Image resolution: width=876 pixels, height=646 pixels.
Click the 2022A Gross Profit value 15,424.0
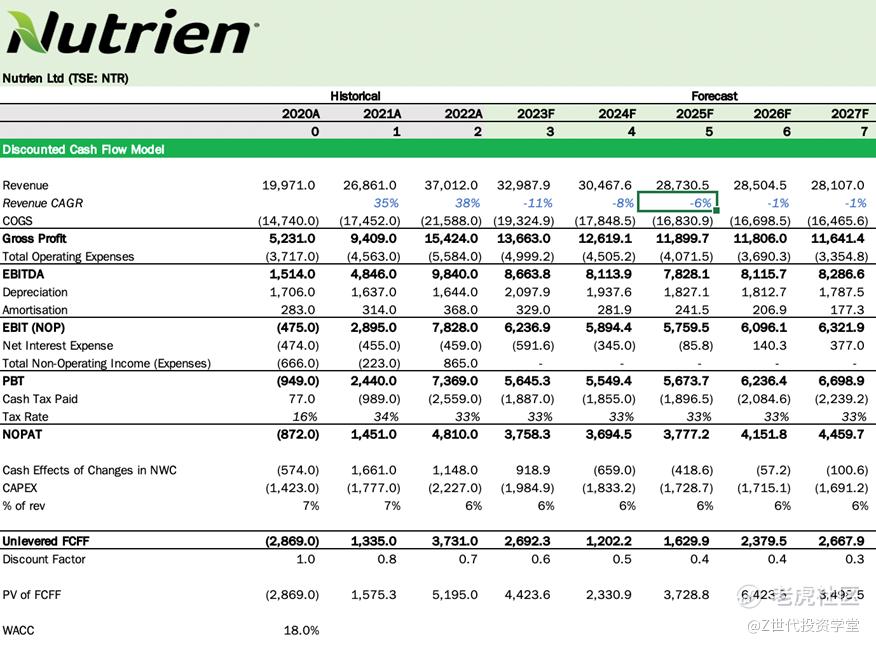451,239
